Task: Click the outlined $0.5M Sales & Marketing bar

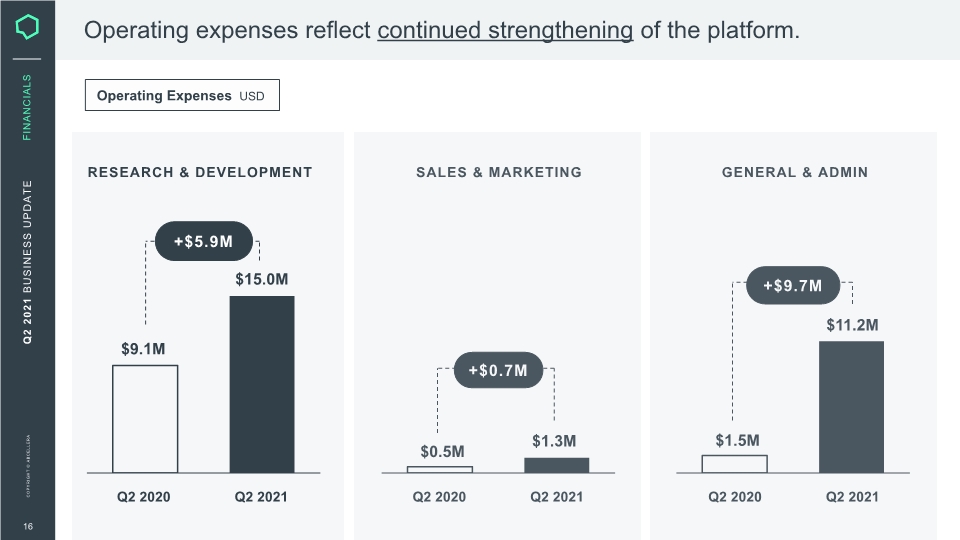Action: [440, 470]
